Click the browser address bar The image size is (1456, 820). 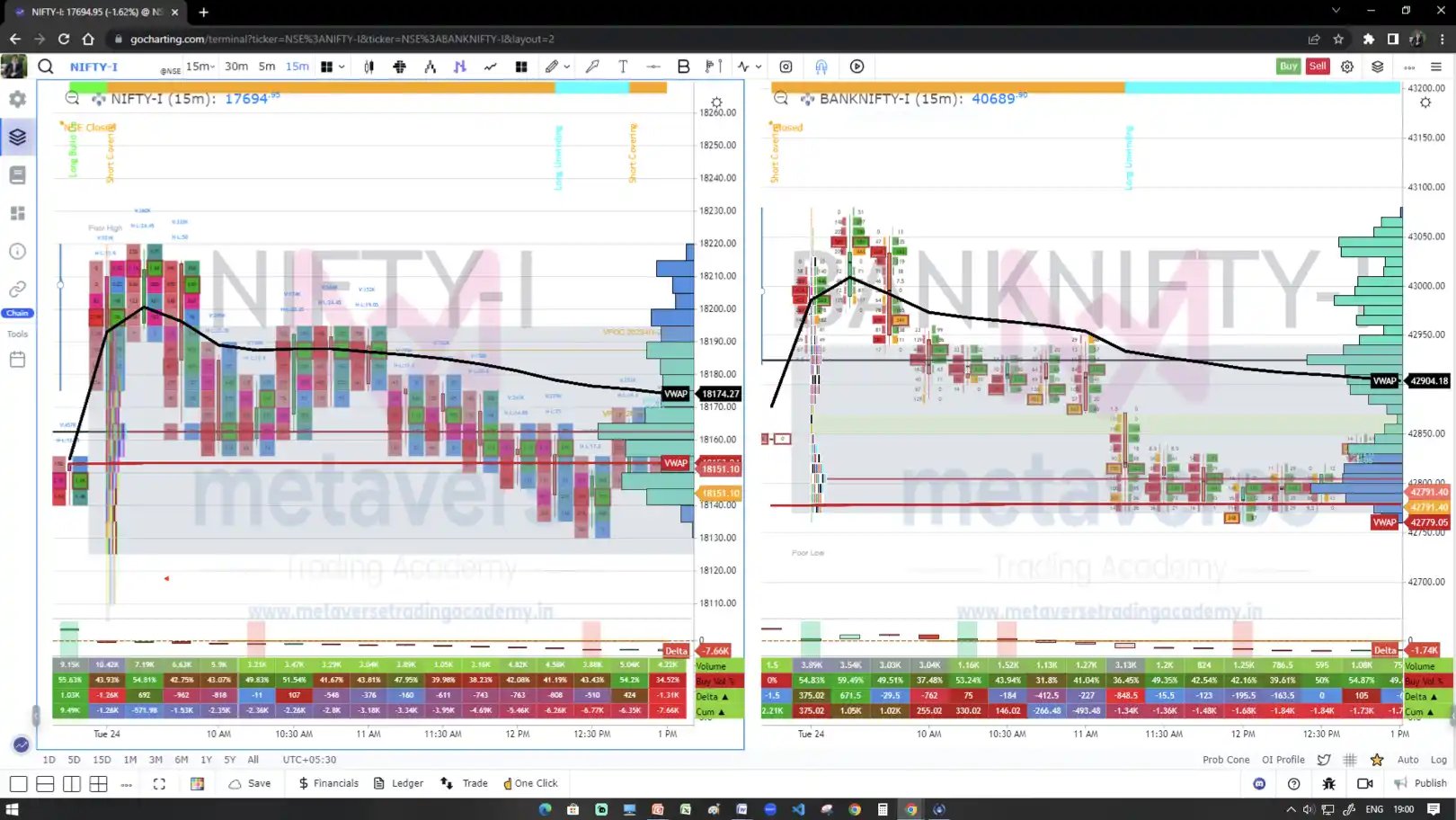tap(360, 39)
